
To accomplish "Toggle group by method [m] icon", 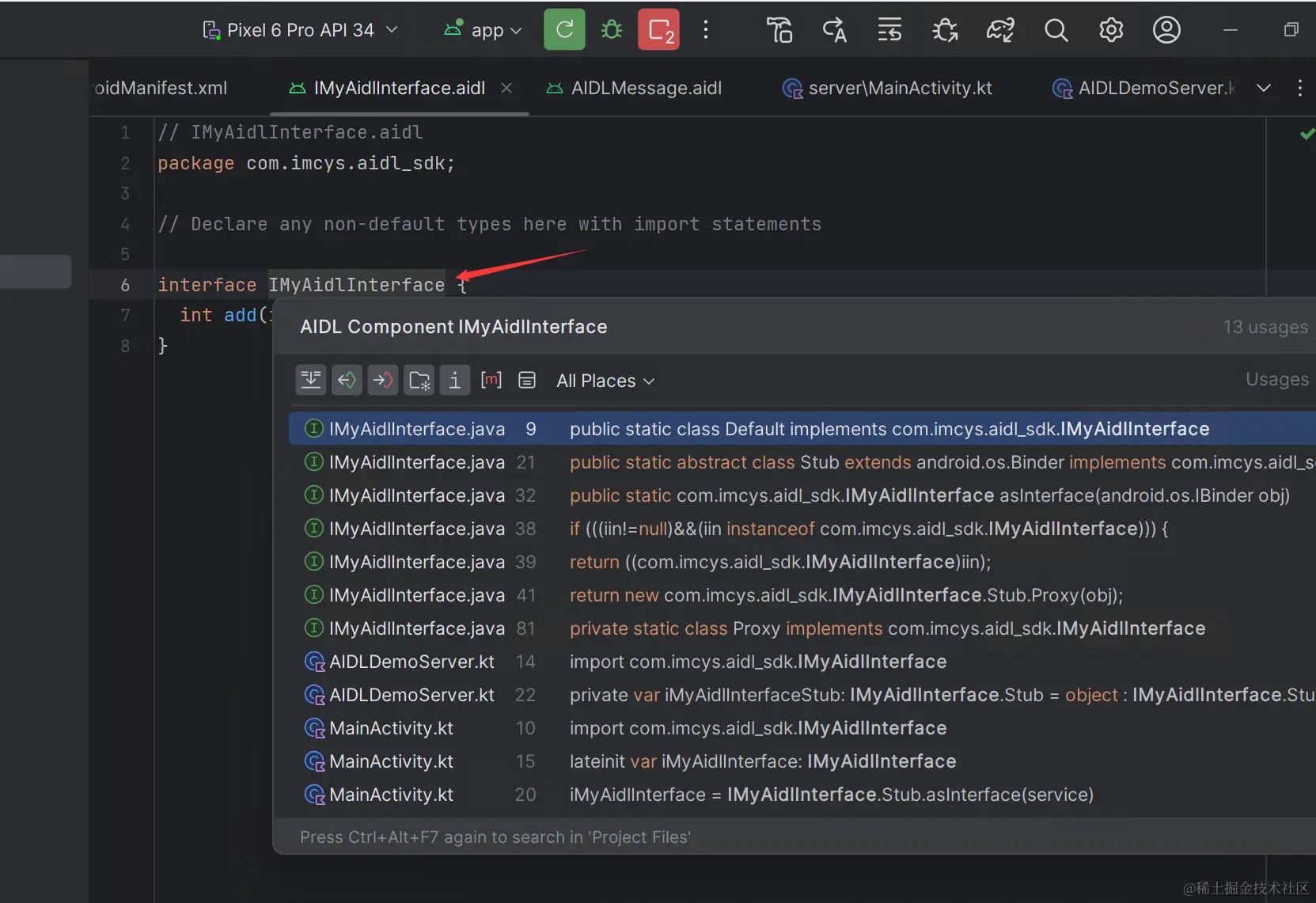I will coord(491,380).
